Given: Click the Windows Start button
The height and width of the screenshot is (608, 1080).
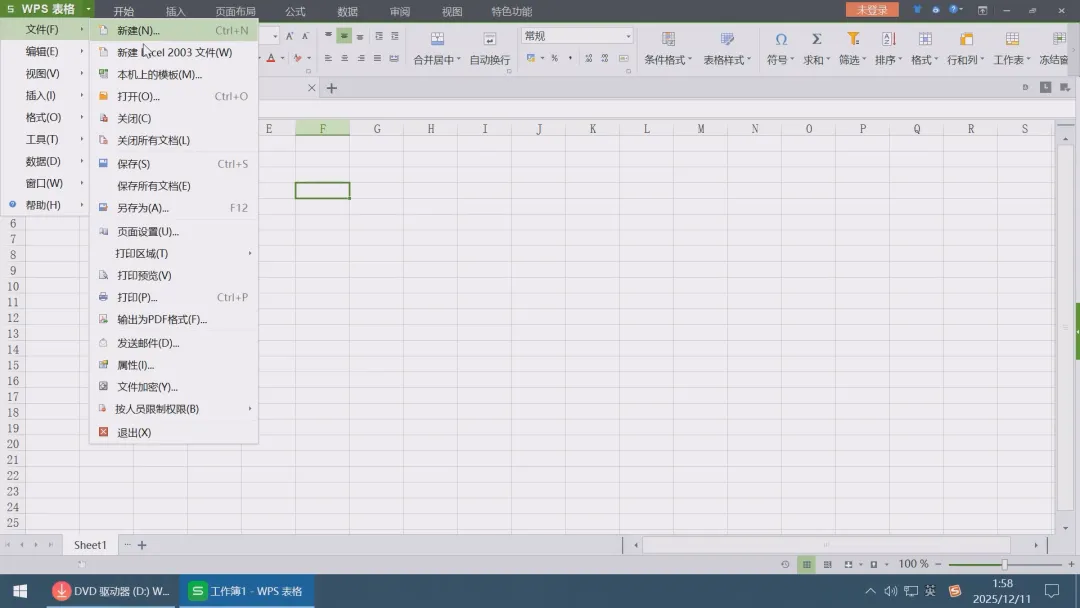Looking at the screenshot, I should (20, 591).
